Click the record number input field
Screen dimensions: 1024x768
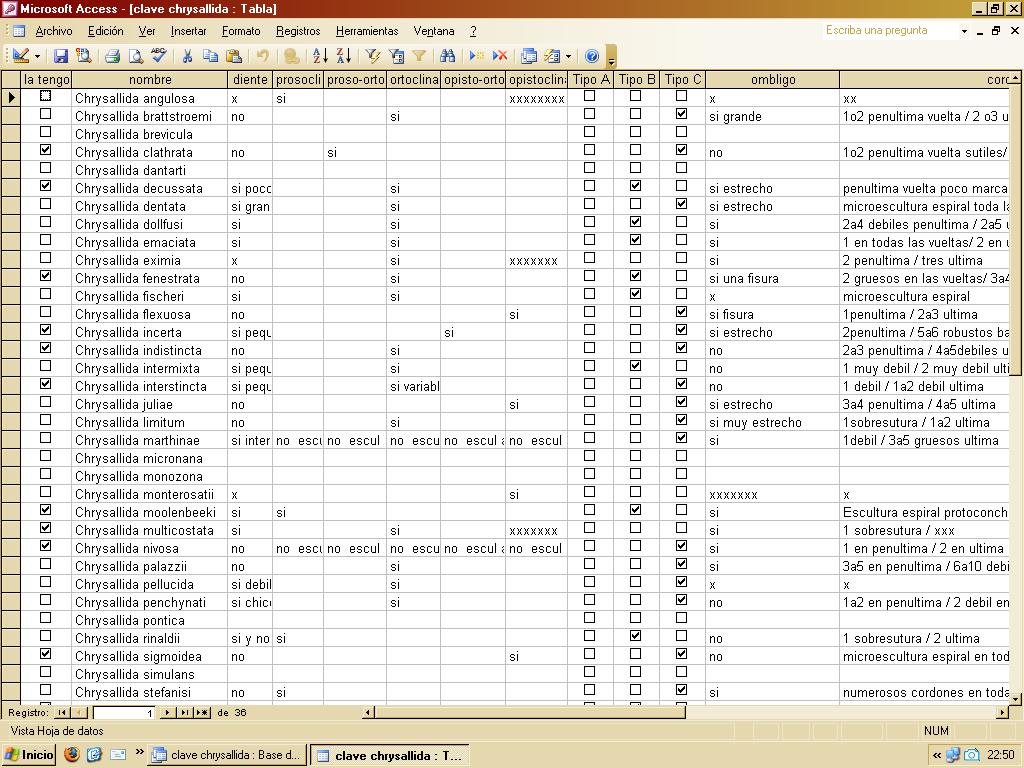coord(123,712)
